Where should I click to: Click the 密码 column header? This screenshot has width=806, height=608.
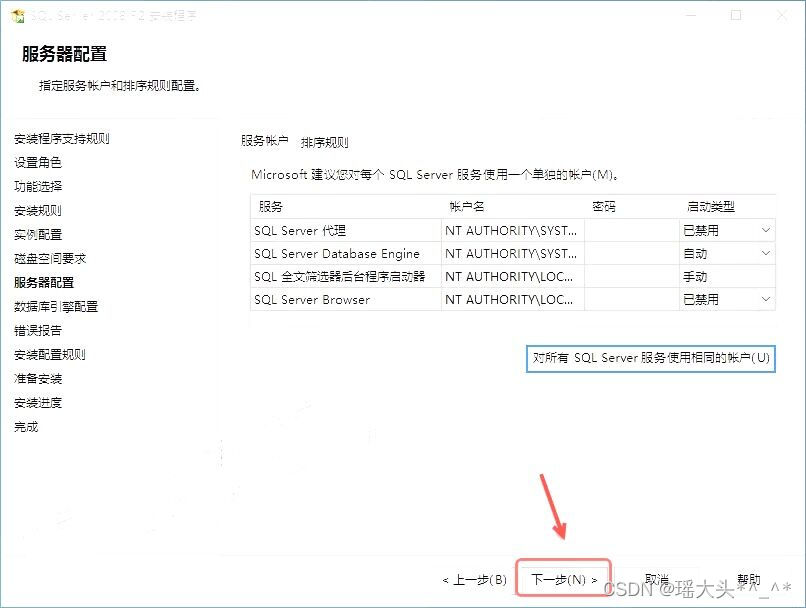[632, 207]
